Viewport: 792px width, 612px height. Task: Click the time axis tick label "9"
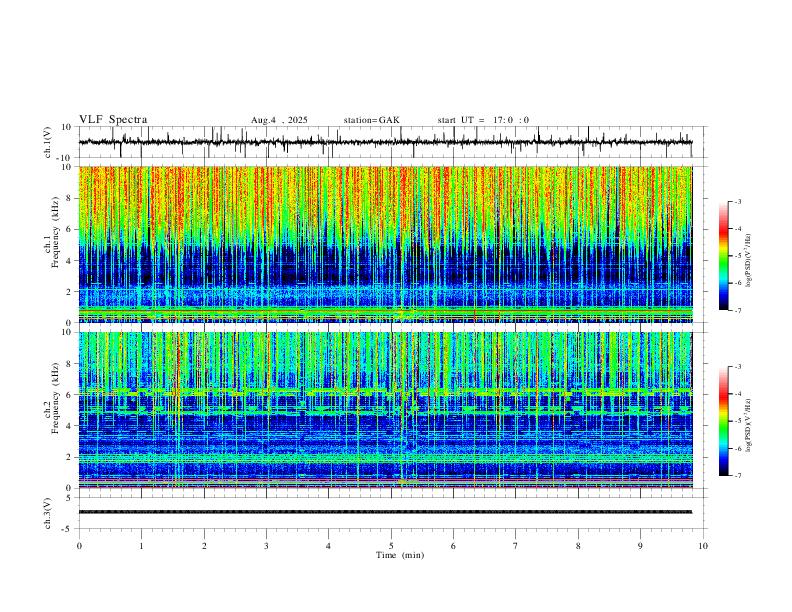(x=640, y=546)
